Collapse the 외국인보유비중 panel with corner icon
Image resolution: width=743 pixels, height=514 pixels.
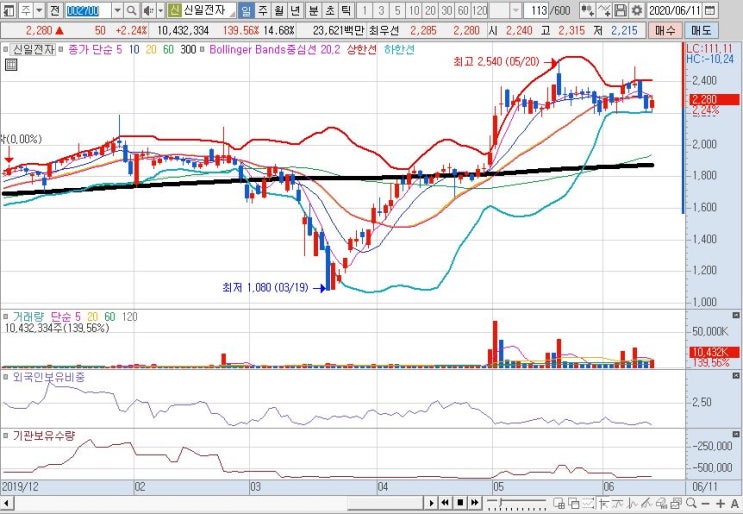tap(736, 375)
